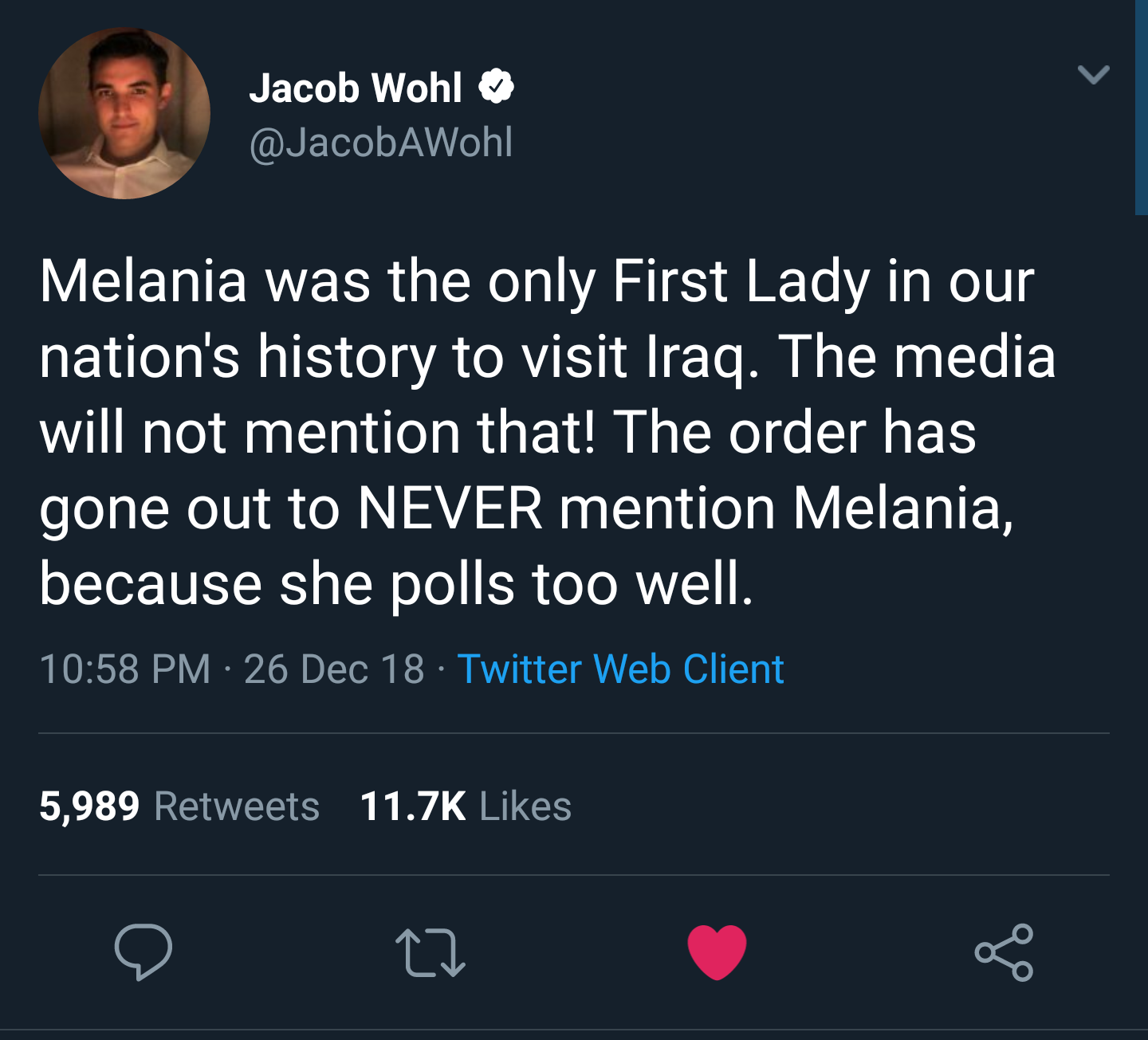Reply to Jacob Wohl's tweet

click(143, 952)
